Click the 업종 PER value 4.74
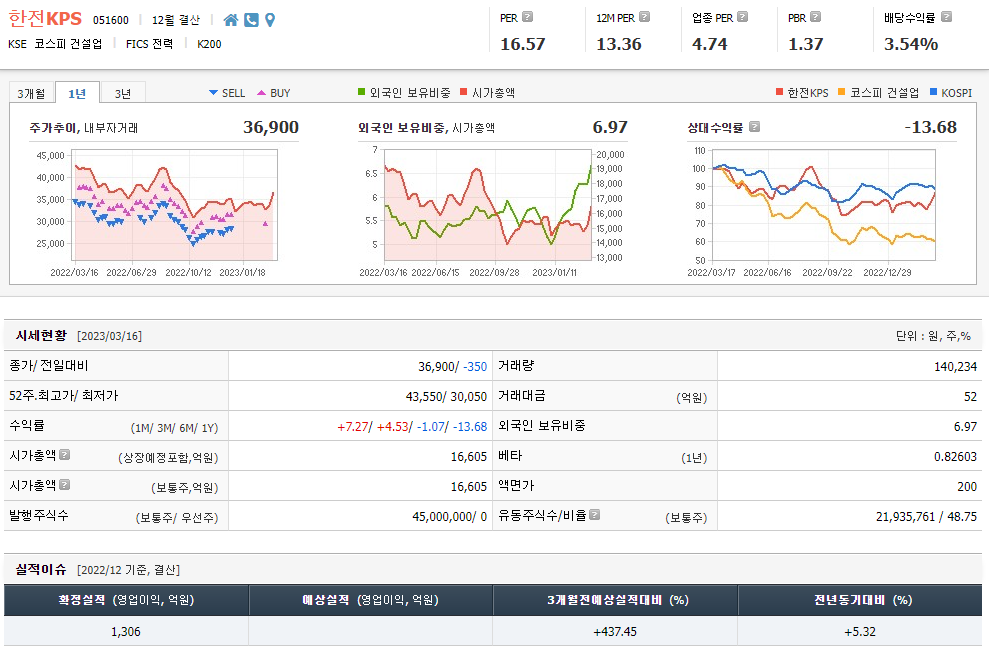This screenshot has height=654, width=989. coord(710,44)
